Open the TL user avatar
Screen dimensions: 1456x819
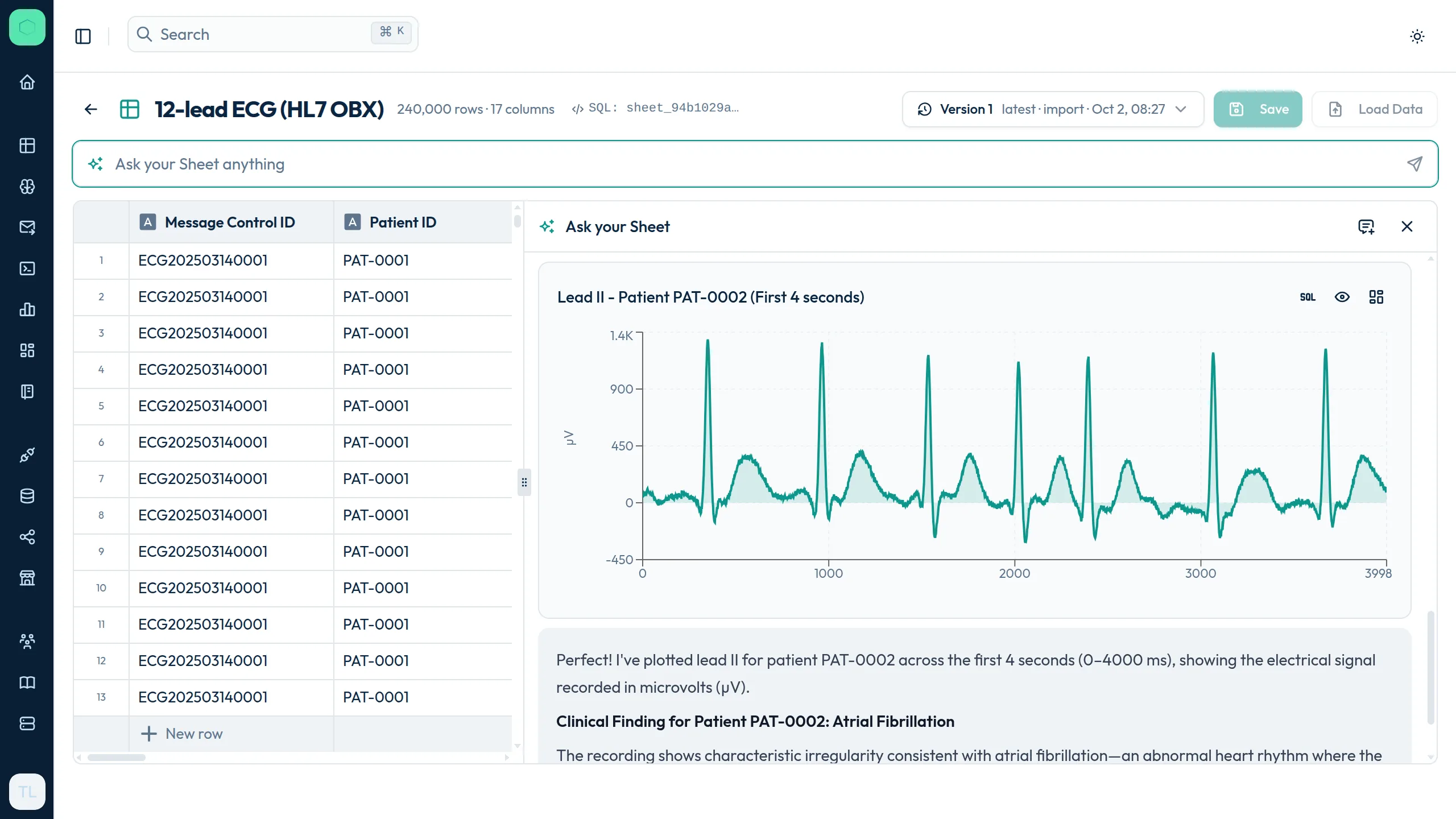click(27, 792)
